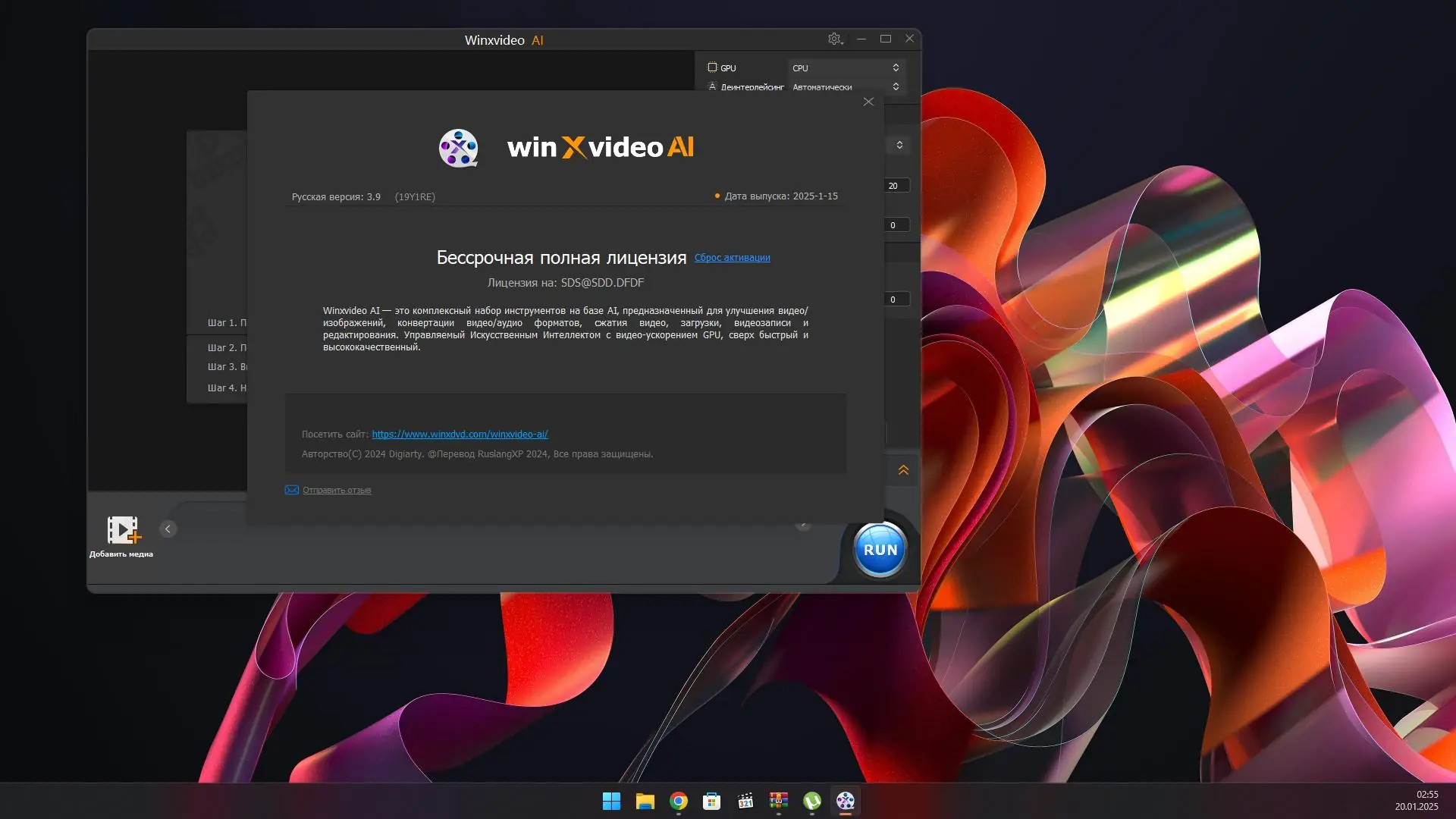1456x819 pixels.
Task: Close the about dialog with X
Action: [x=868, y=102]
